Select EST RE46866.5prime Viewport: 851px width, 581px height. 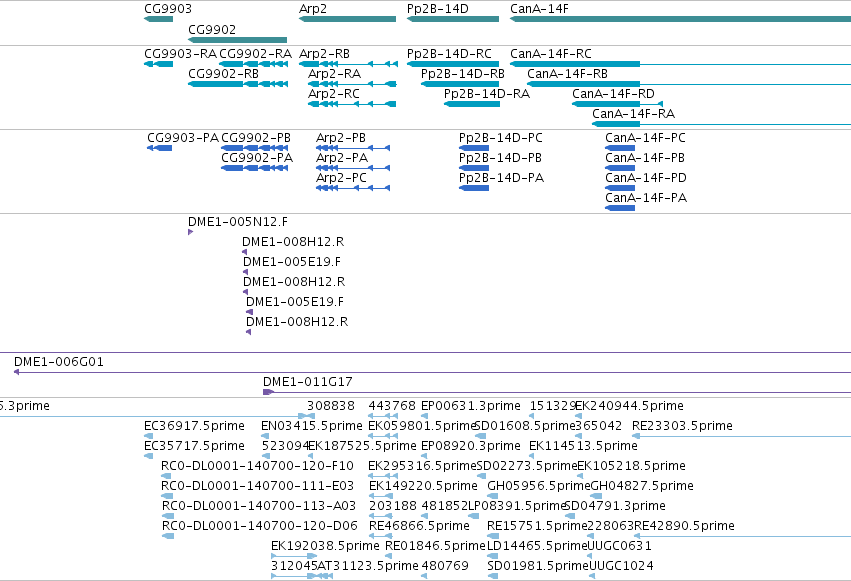point(380,537)
